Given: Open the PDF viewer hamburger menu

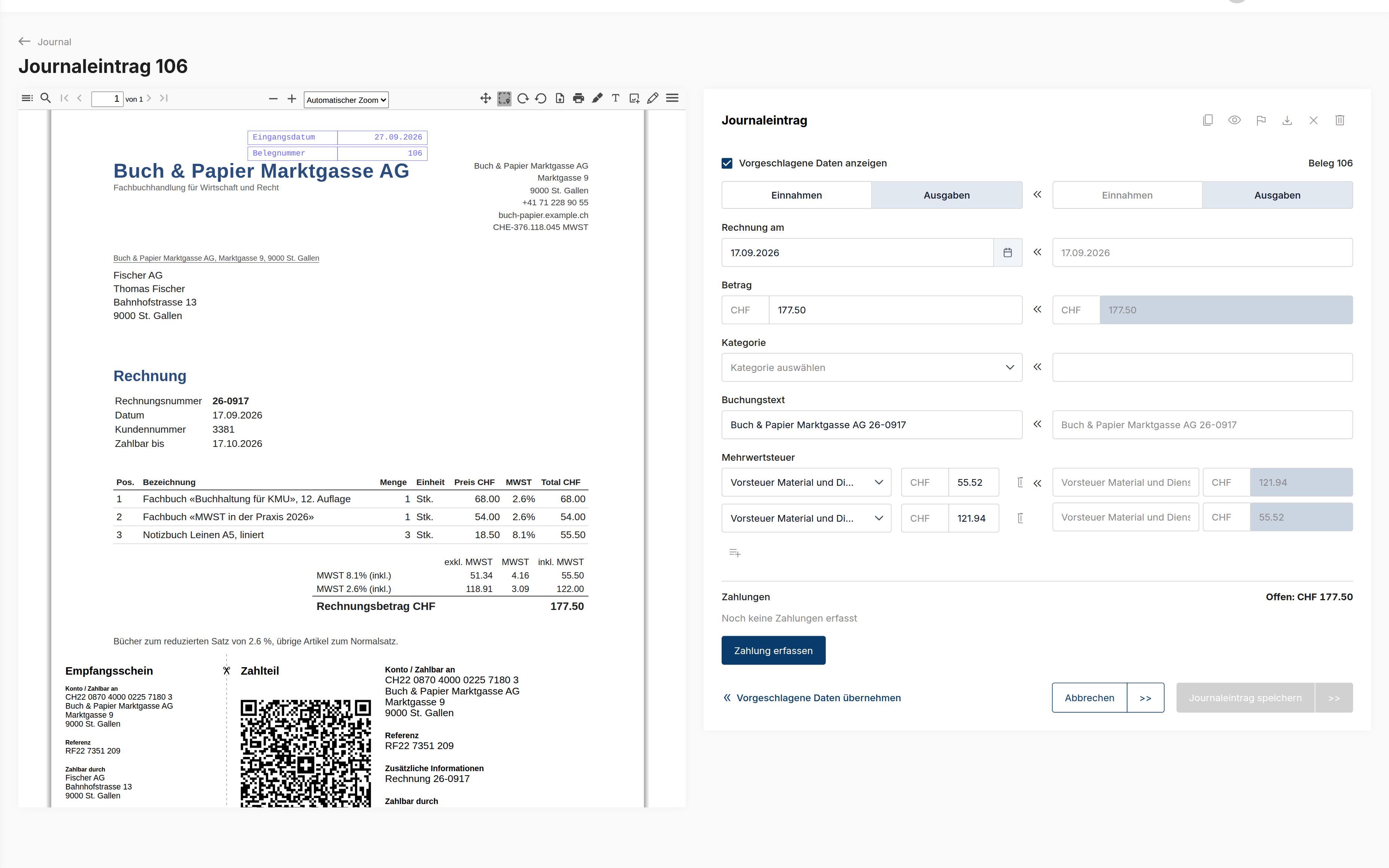Looking at the screenshot, I should 672,98.
